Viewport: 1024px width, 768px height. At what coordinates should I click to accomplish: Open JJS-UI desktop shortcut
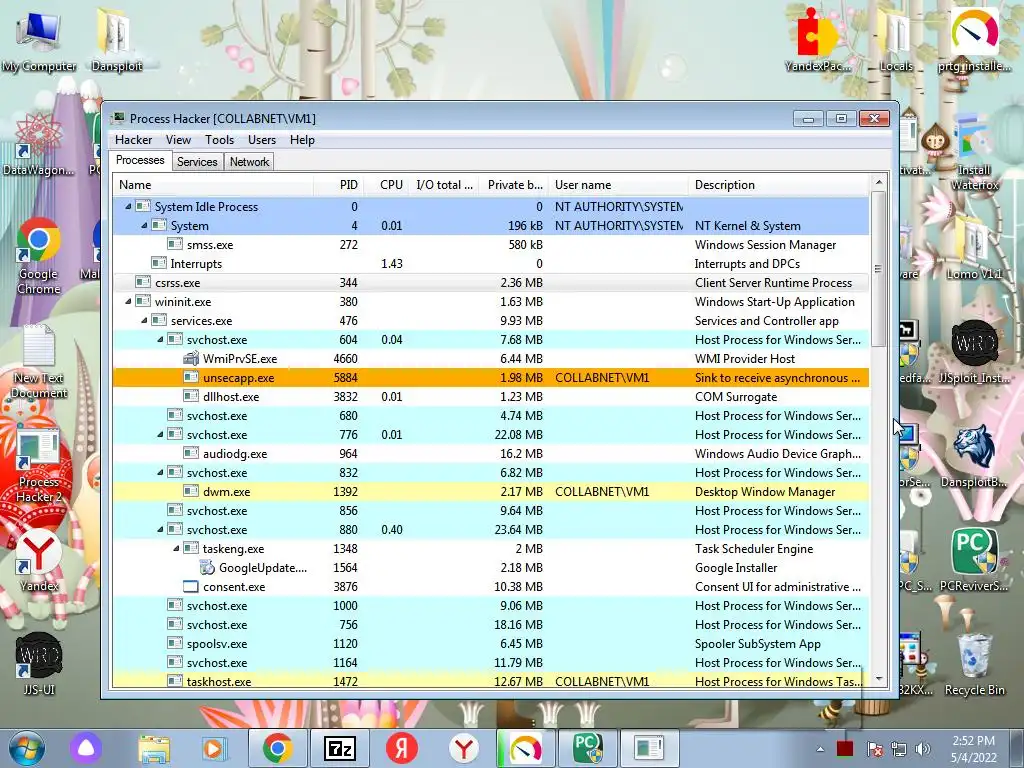tap(39, 664)
